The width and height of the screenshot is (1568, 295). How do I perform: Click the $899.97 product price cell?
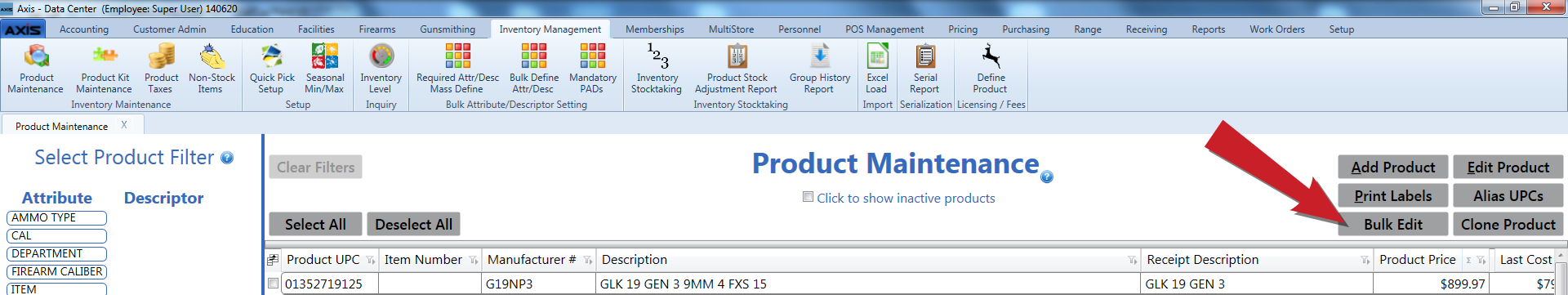(1432, 284)
